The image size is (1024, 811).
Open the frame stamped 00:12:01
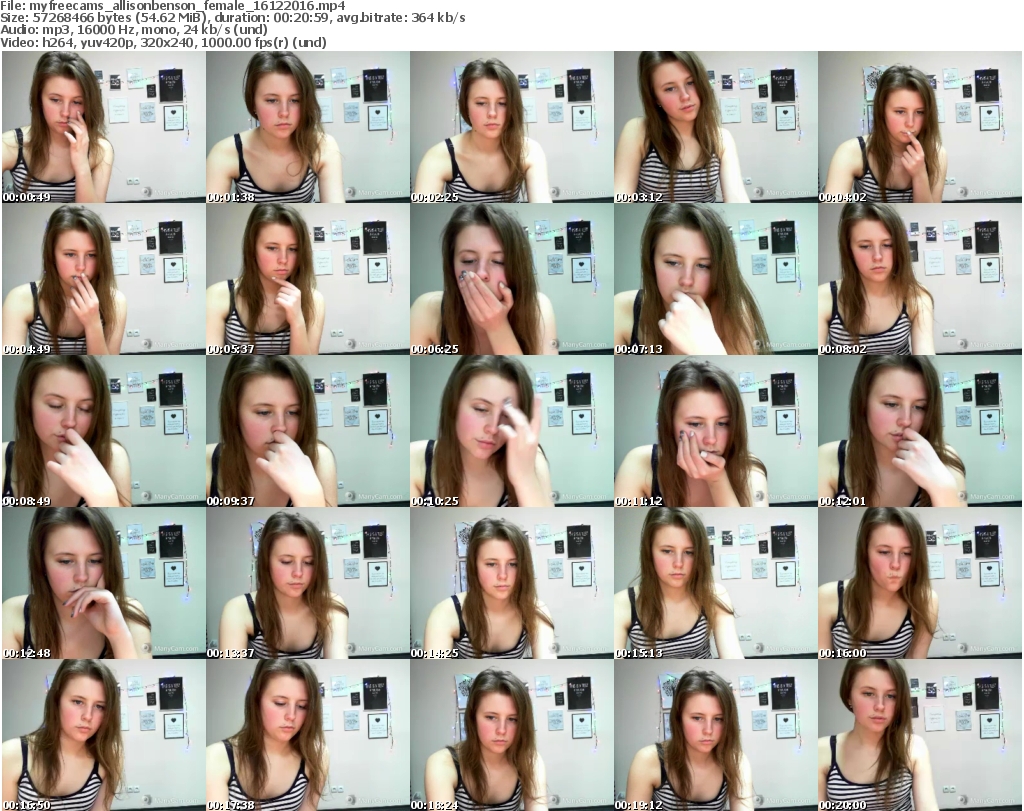920,431
